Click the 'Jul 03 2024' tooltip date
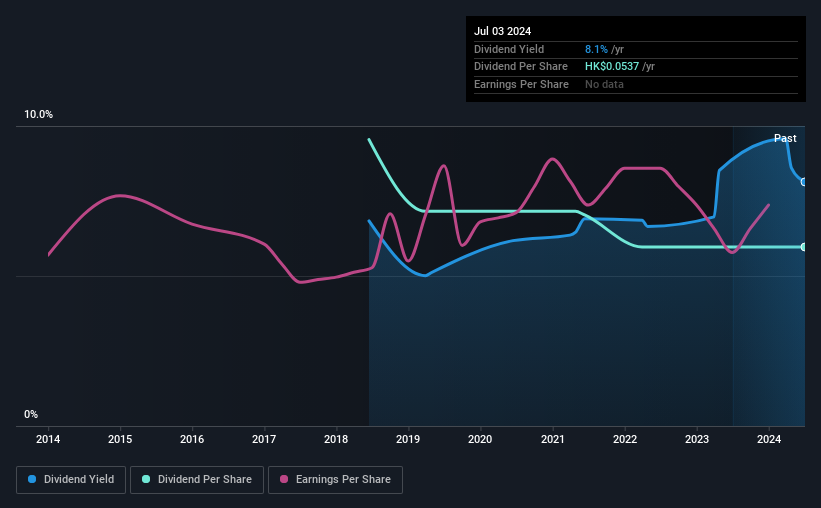Image resolution: width=821 pixels, height=508 pixels. point(502,31)
